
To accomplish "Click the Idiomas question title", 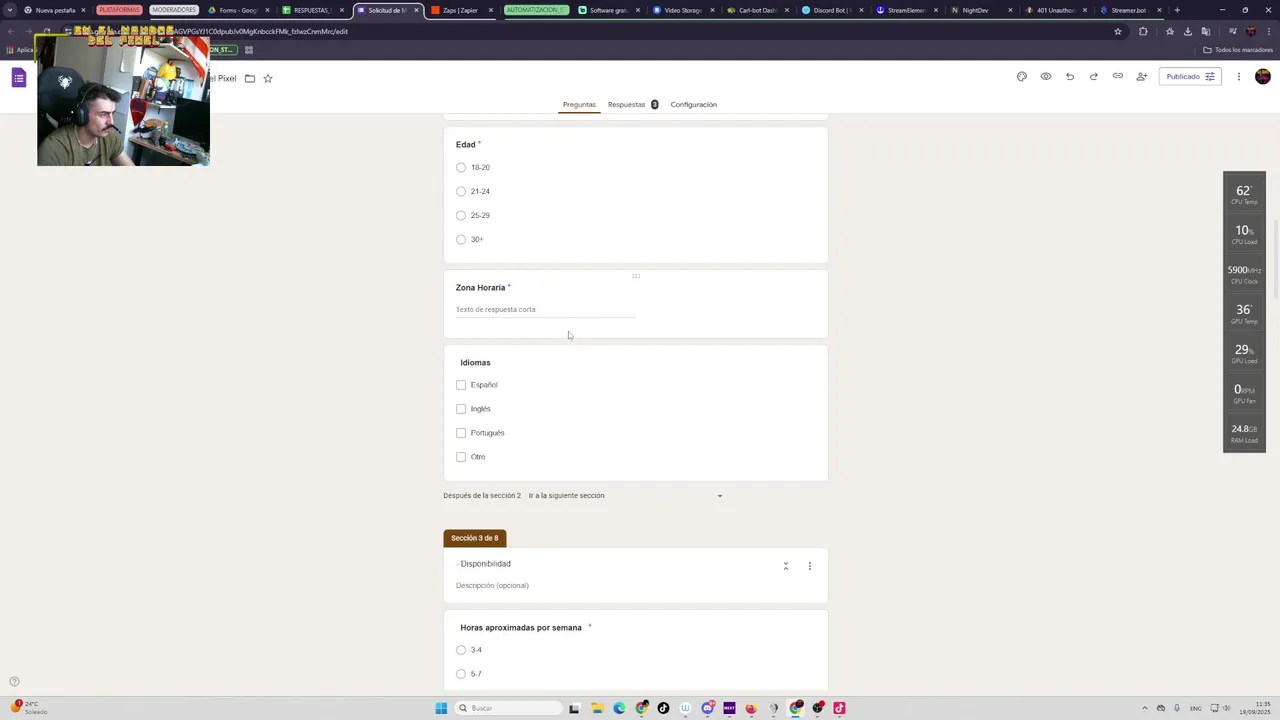I will [475, 363].
